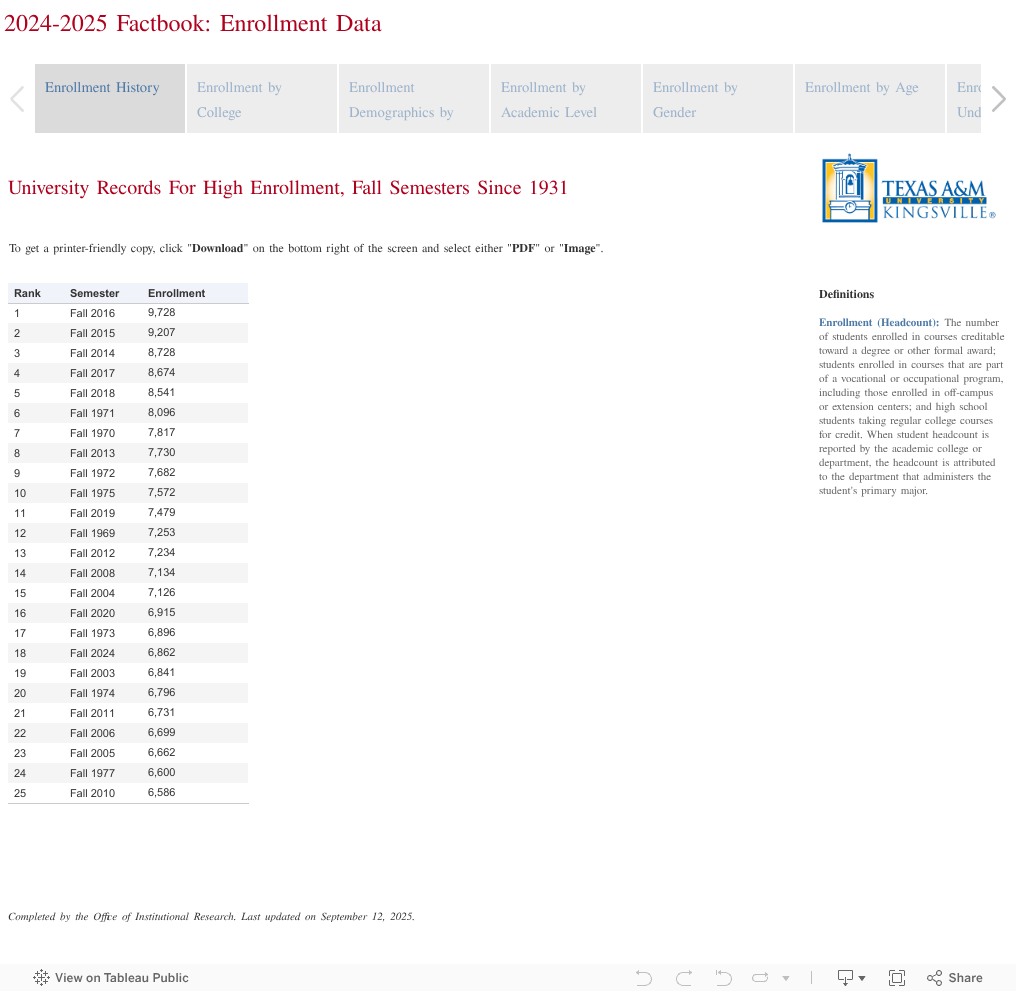Screen dimensions: 1016x991
Task: Select the Fall 2016 row cell
Action: [93, 313]
